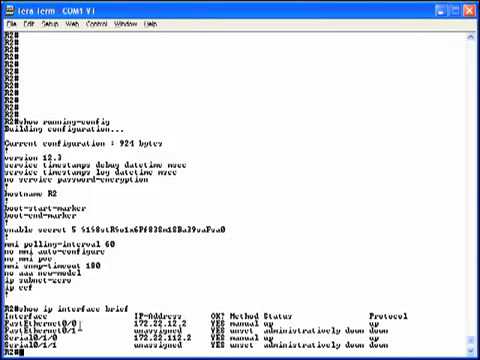Click the scrollbar up arrow
Viewport: 480px width, 360px height.
(471, 37)
